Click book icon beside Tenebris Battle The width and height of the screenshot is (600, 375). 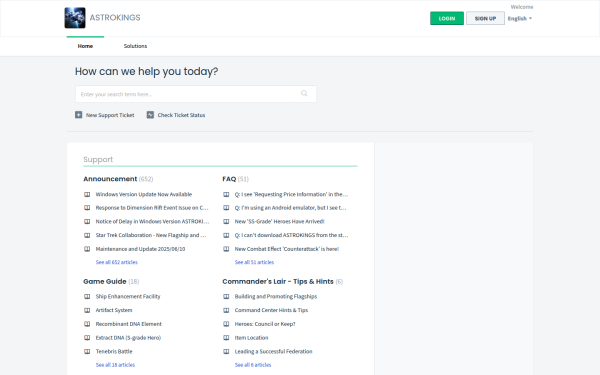(x=87, y=352)
